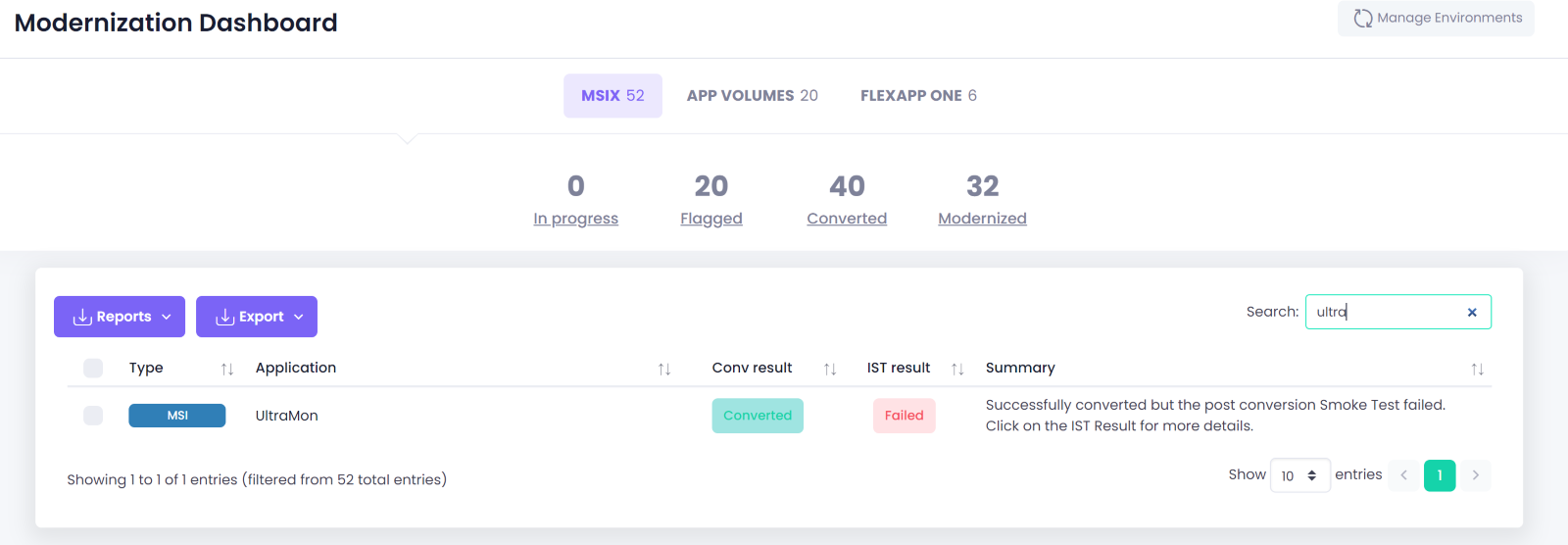
Task: Sort by Conv result column arrows
Action: (830, 370)
